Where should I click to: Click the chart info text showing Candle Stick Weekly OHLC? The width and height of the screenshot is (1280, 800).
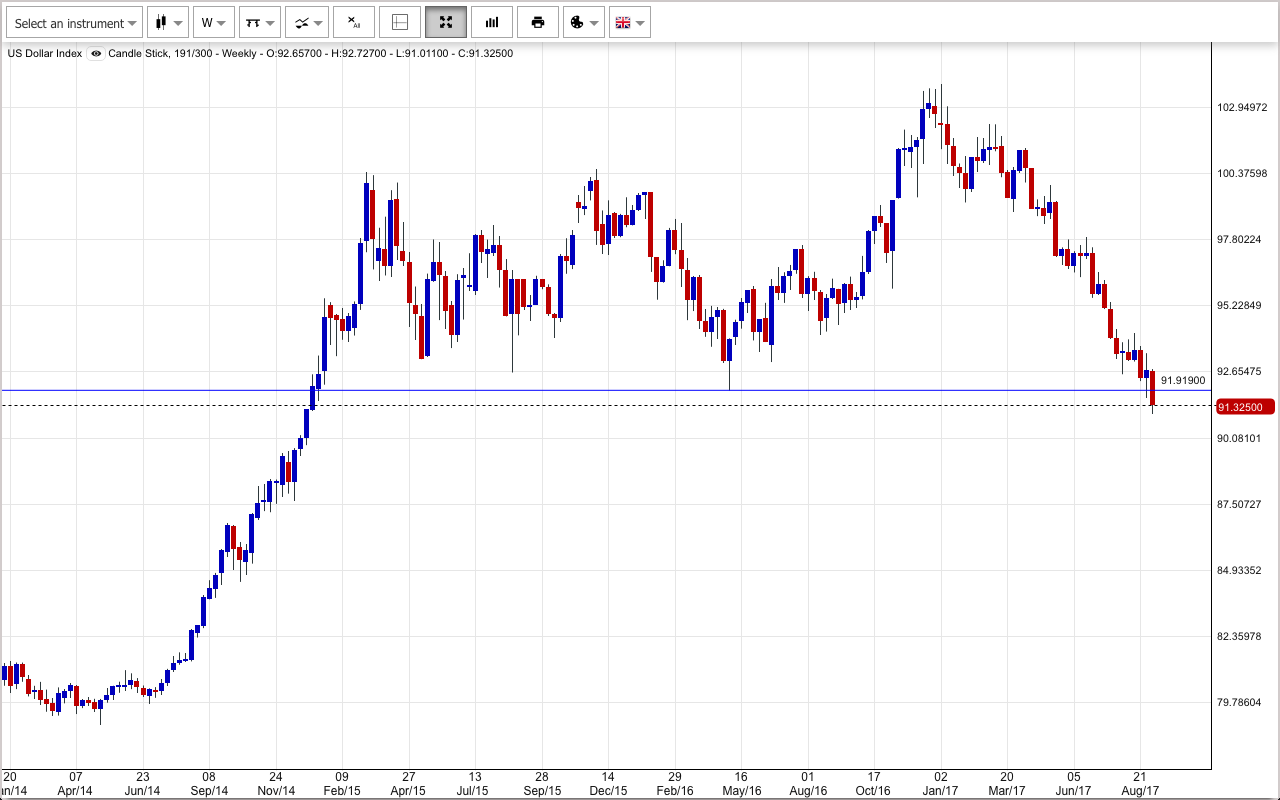[311, 54]
